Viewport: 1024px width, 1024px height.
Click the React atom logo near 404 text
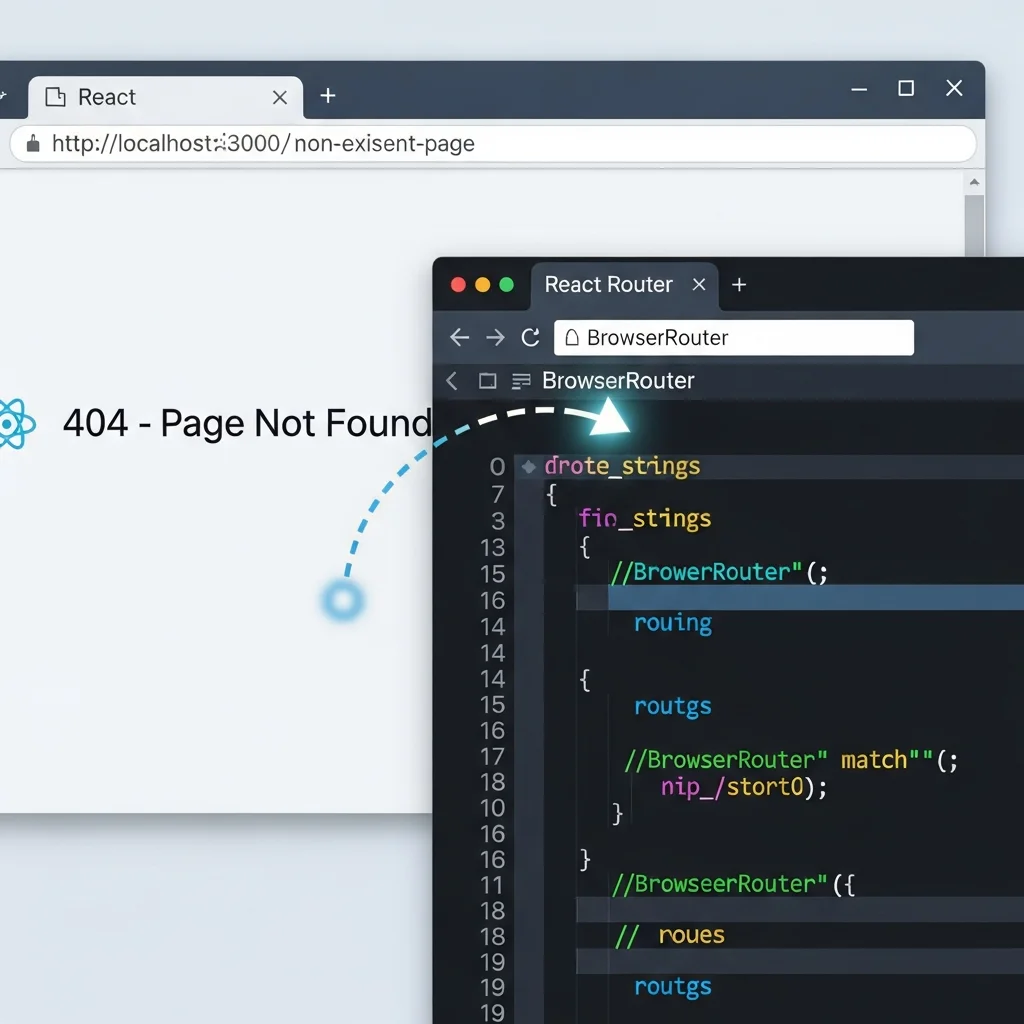tap(16, 424)
